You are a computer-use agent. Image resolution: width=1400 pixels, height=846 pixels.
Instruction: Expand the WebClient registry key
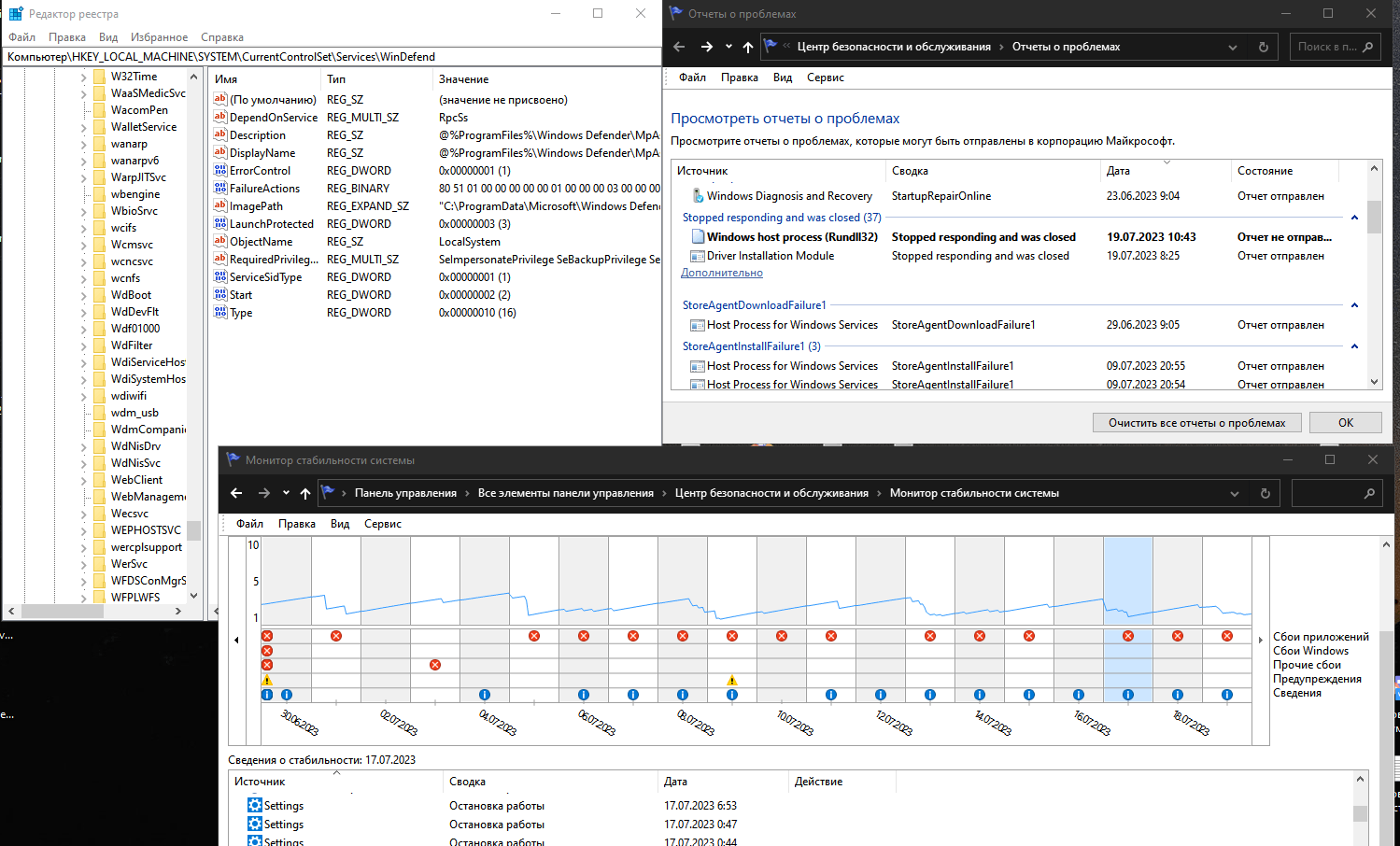tap(83, 480)
